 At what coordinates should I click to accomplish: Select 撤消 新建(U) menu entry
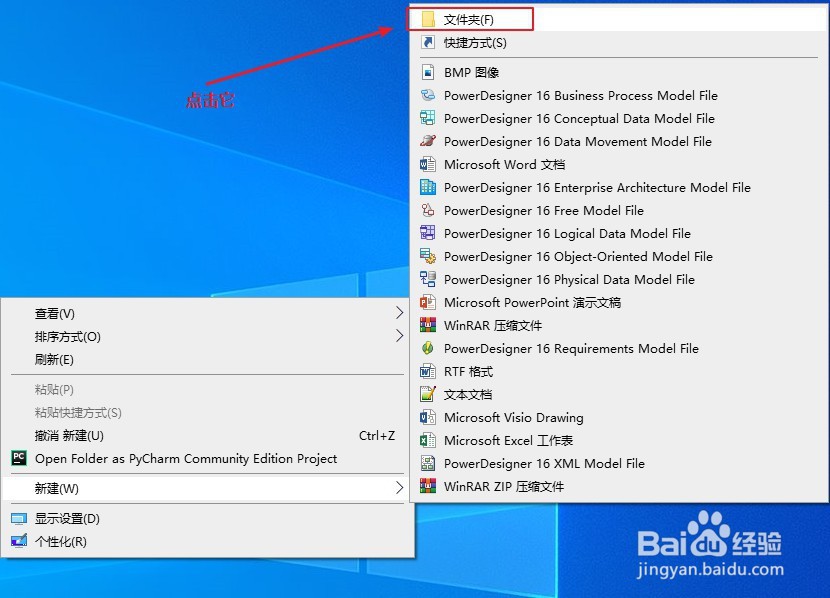pos(208,436)
